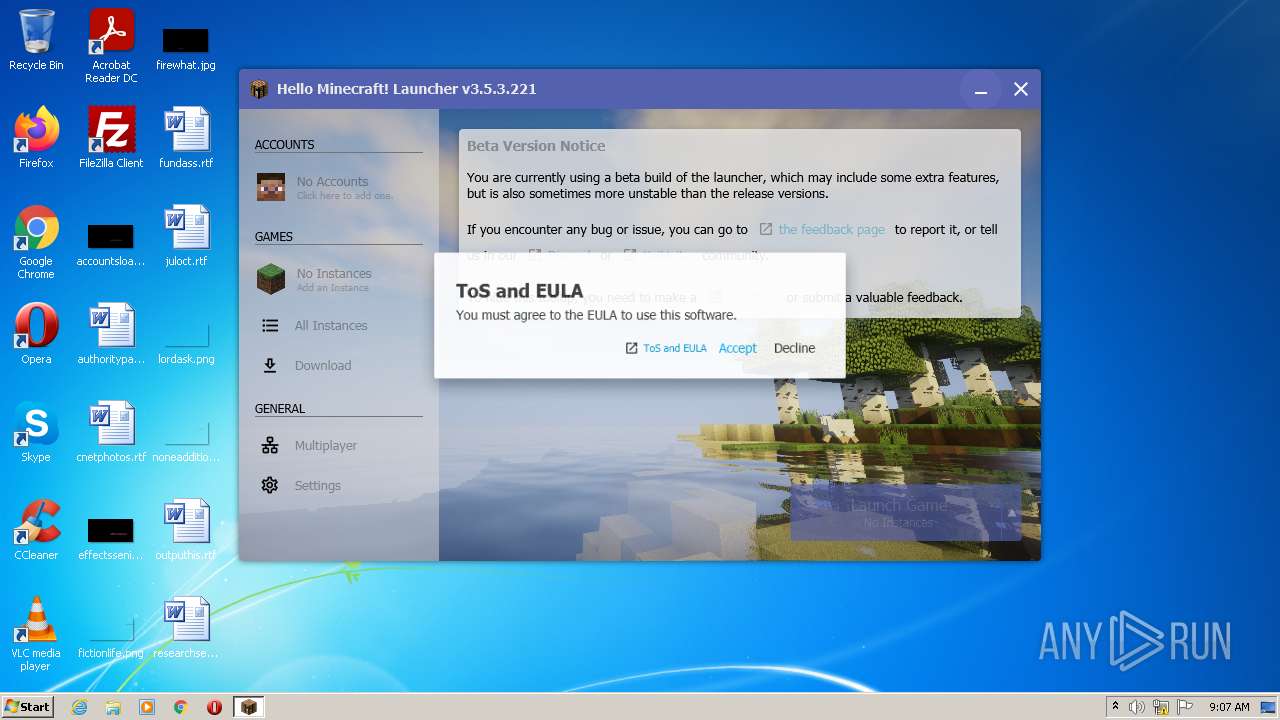Click the volume speaker tray icon

point(1137,707)
